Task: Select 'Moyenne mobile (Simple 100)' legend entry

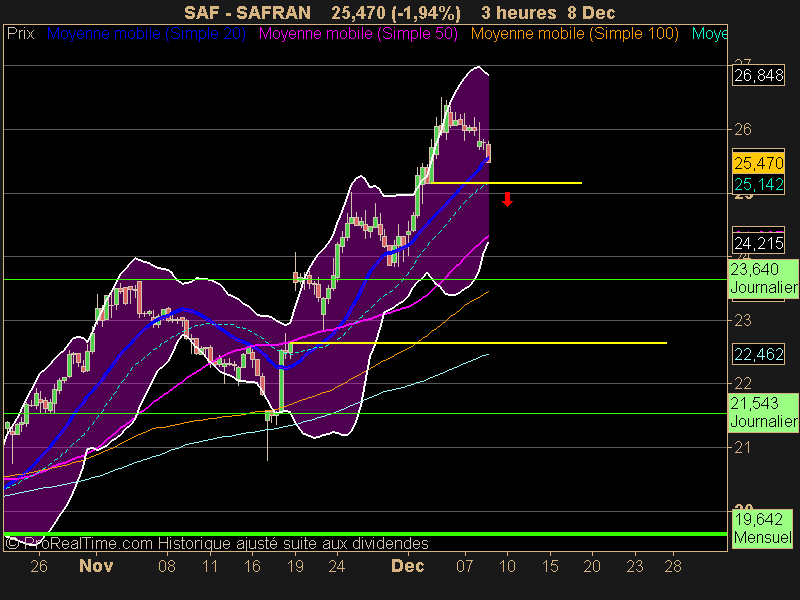Action: 574,34
